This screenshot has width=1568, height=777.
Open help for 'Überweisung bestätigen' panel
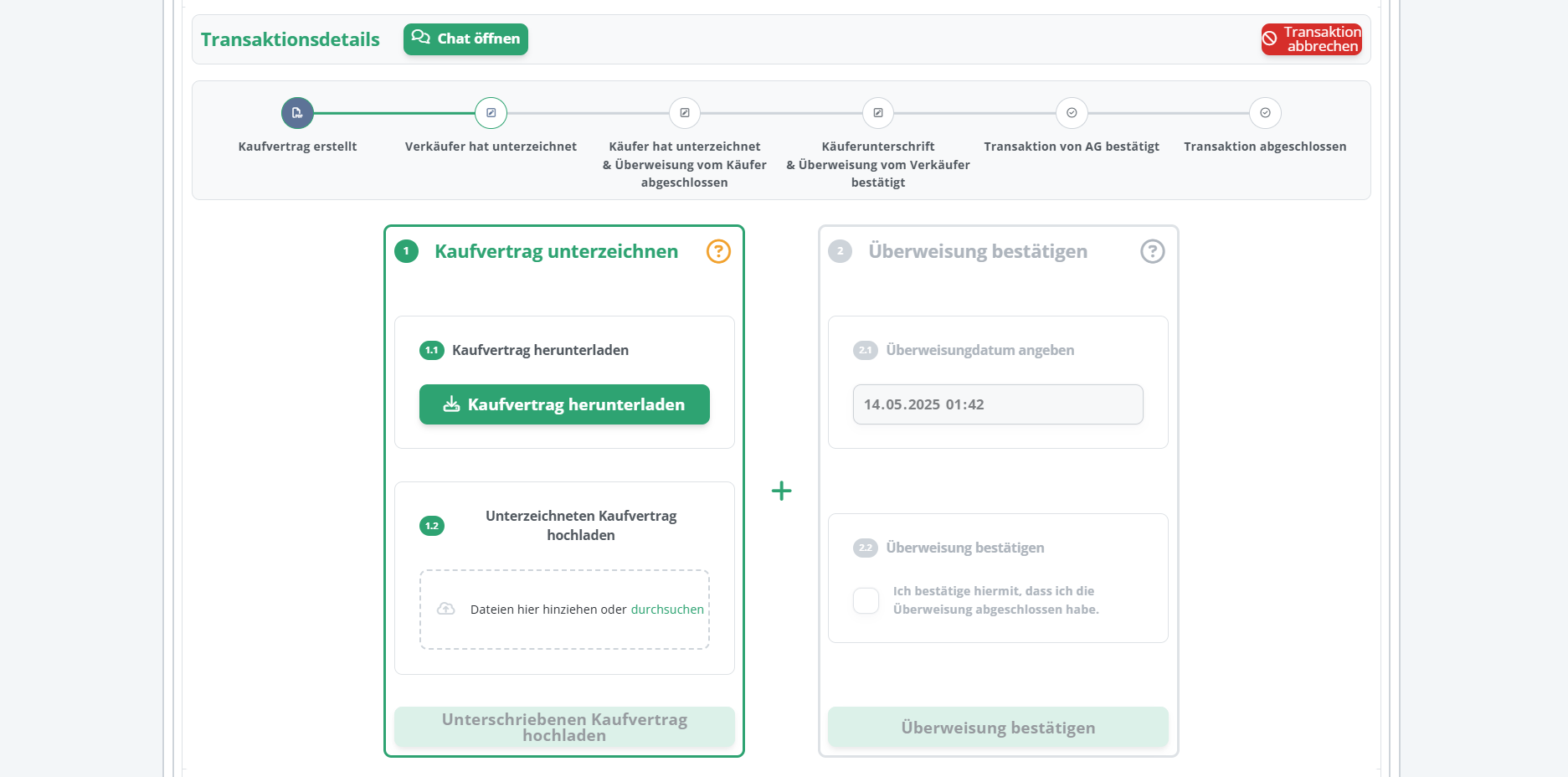pyautogui.click(x=1152, y=251)
